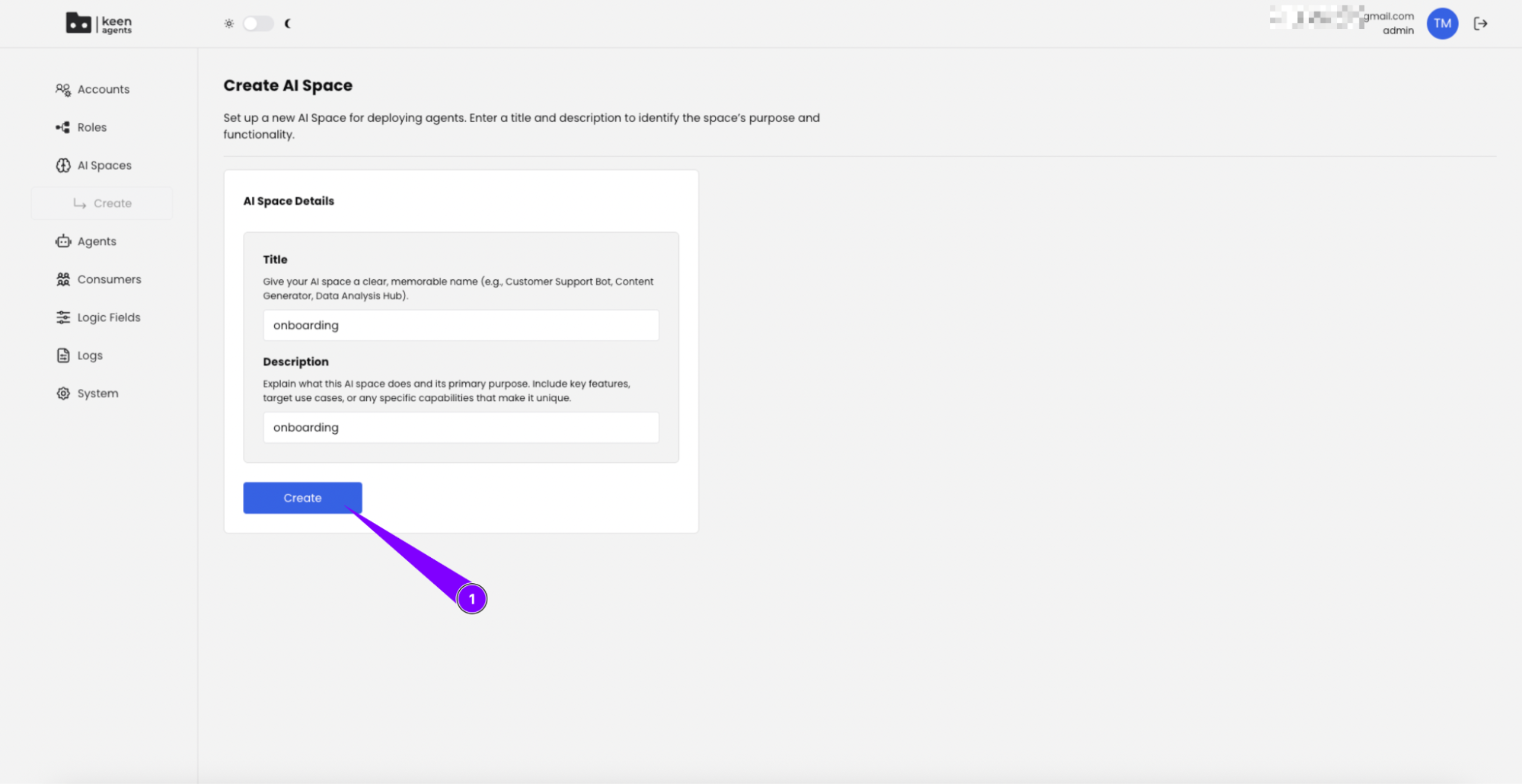Open the TM user avatar
Image resolution: width=1522 pixels, height=784 pixels.
click(x=1442, y=24)
